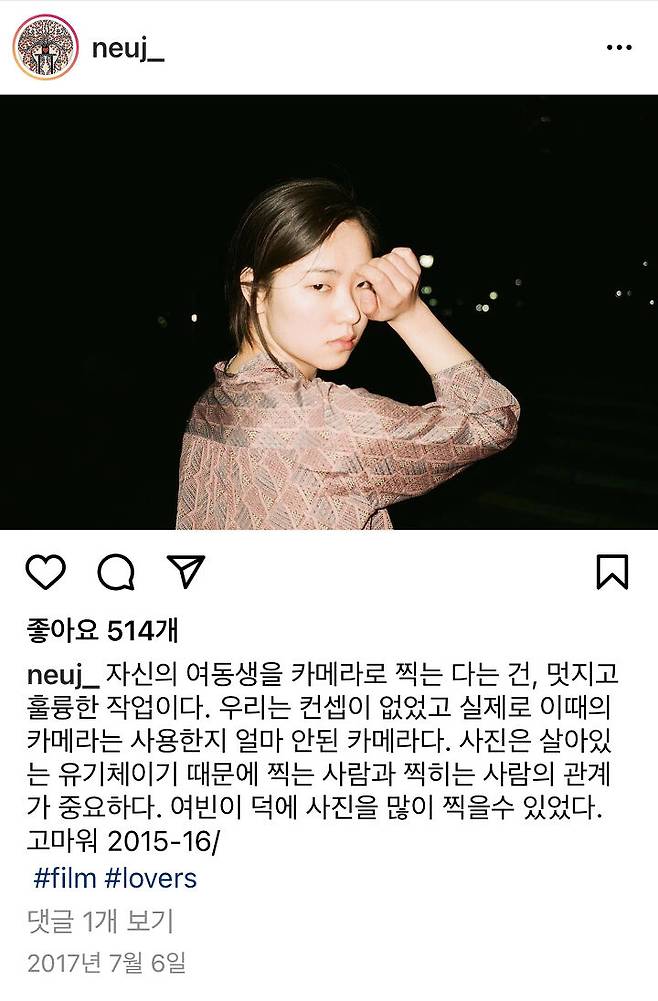
Task: View the list of 514 likes
Action: [x=102, y=631]
